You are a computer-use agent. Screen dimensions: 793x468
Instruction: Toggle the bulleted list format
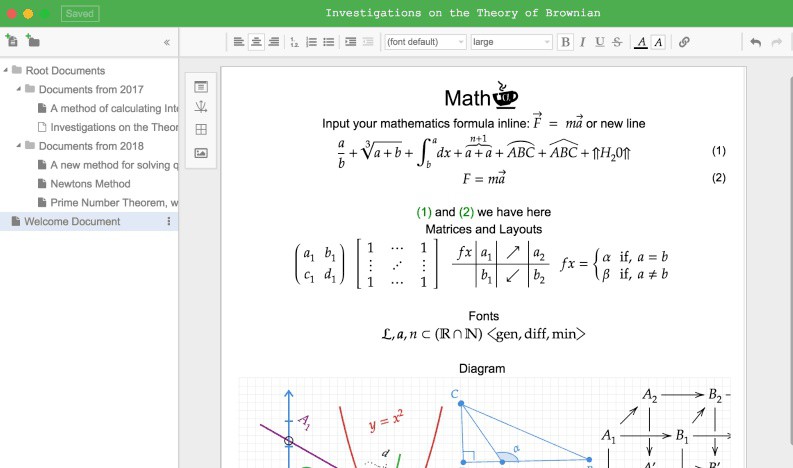coord(329,42)
